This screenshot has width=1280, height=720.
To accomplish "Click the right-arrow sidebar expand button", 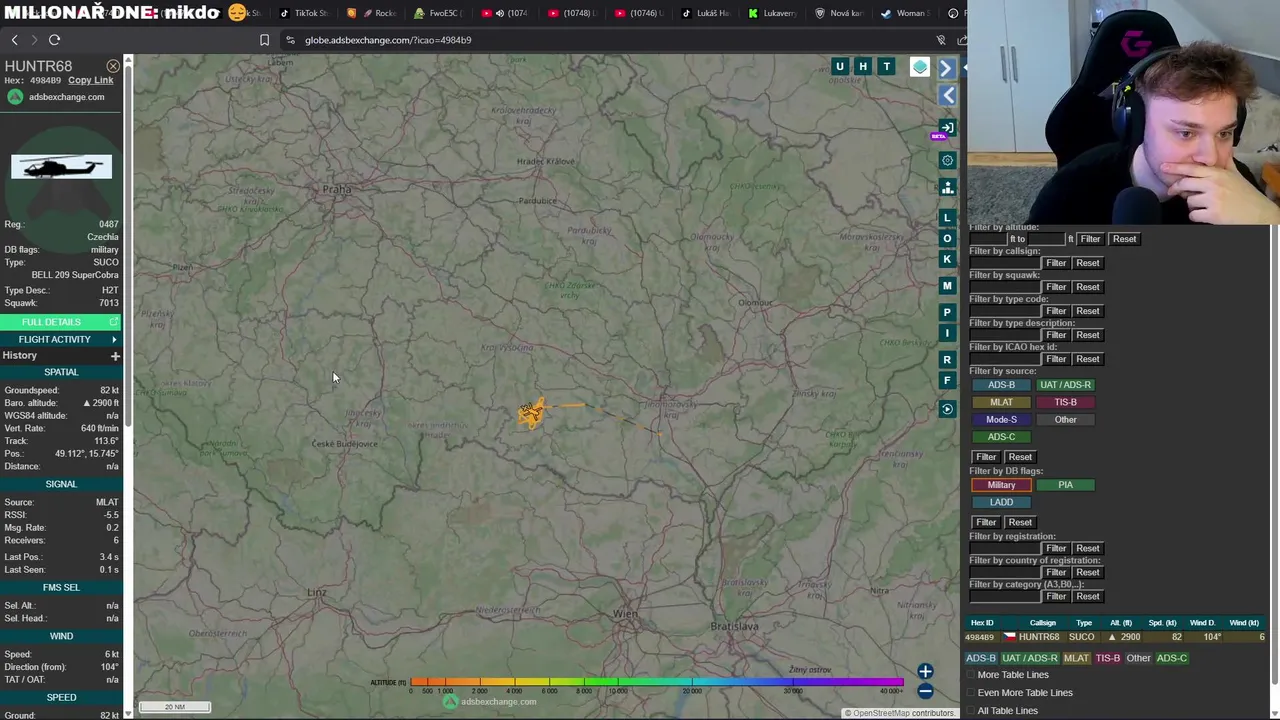I will click(x=947, y=68).
